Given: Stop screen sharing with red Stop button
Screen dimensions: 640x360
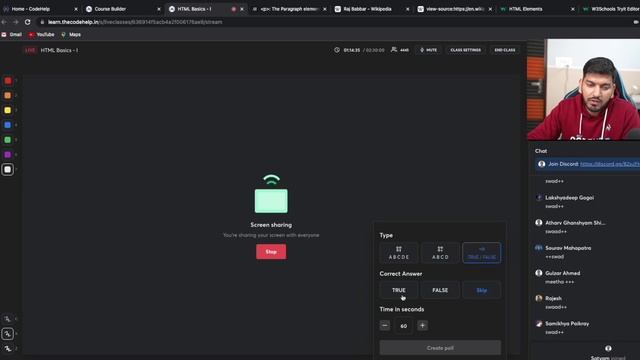Looking at the screenshot, I should point(271,252).
